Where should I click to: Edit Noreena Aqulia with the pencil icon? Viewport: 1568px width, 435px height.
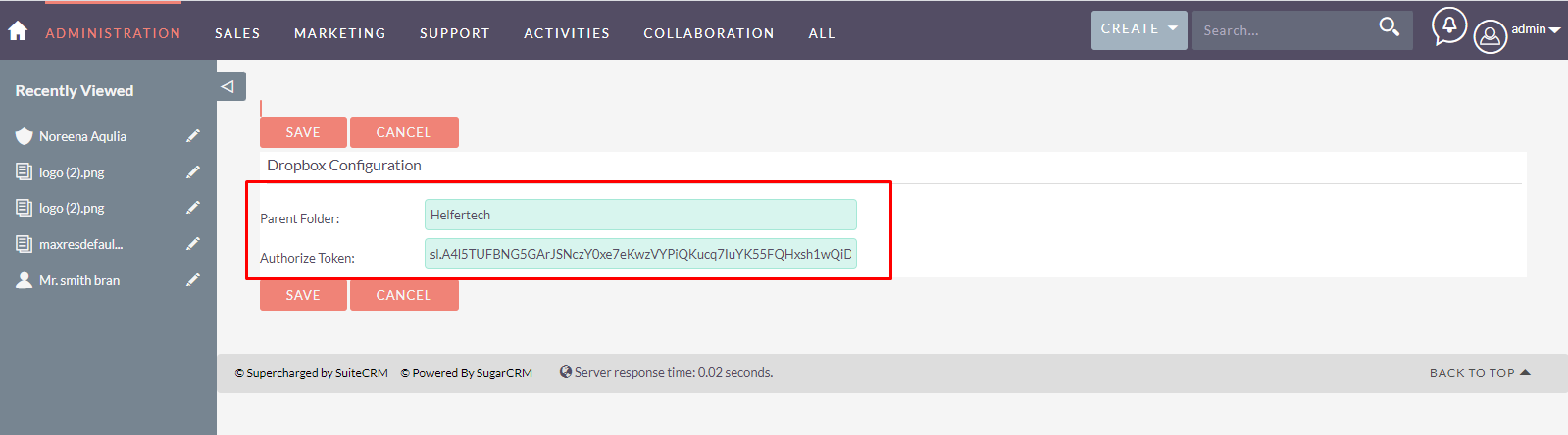tap(193, 136)
